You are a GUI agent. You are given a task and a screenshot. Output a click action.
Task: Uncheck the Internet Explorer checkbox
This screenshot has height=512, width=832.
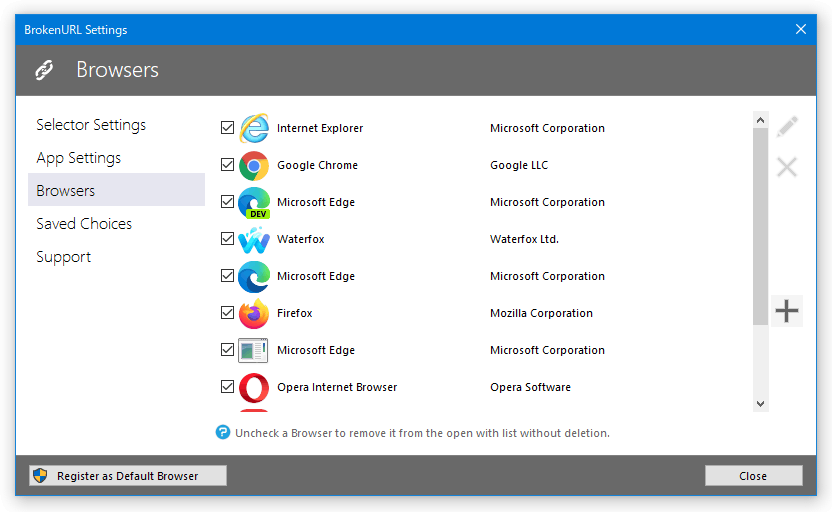(x=228, y=128)
